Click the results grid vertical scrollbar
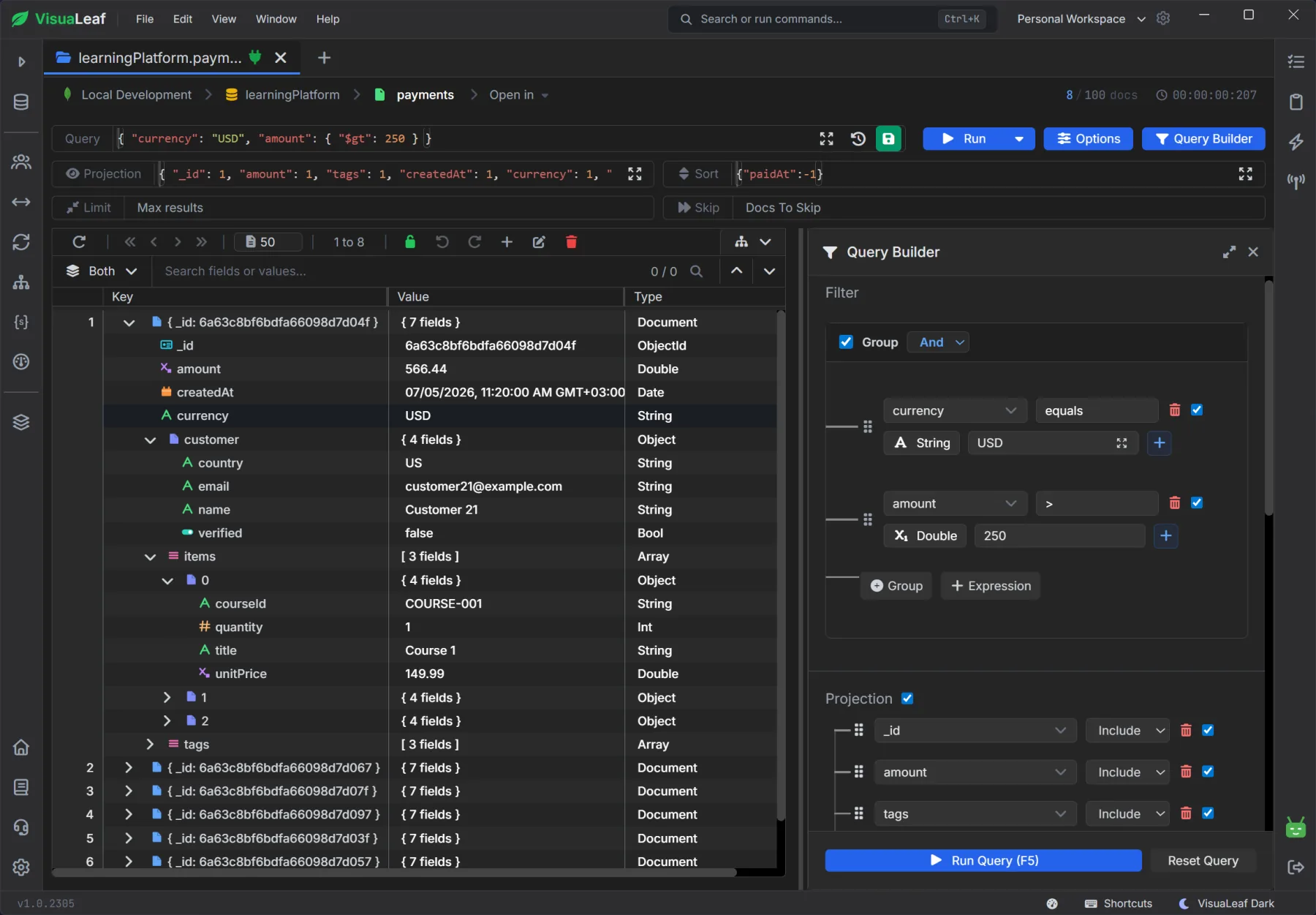The width and height of the screenshot is (1316, 915). (x=780, y=565)
